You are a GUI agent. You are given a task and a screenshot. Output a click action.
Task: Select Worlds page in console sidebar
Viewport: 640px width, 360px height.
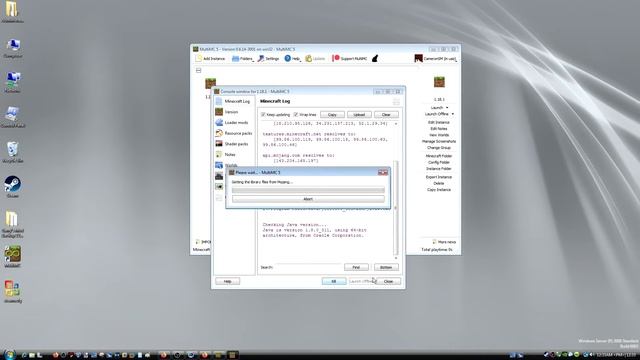tap(233, 165)
